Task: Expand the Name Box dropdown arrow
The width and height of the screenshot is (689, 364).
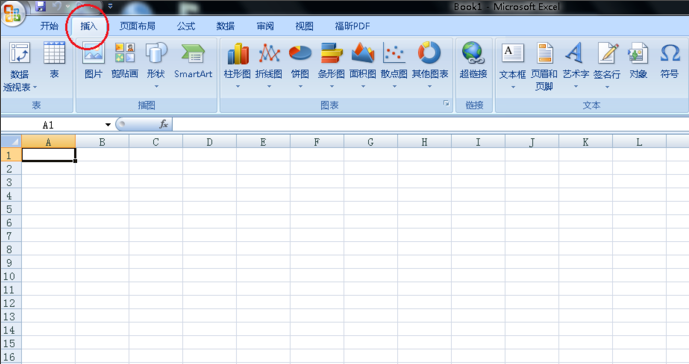Action: point(108,125)
